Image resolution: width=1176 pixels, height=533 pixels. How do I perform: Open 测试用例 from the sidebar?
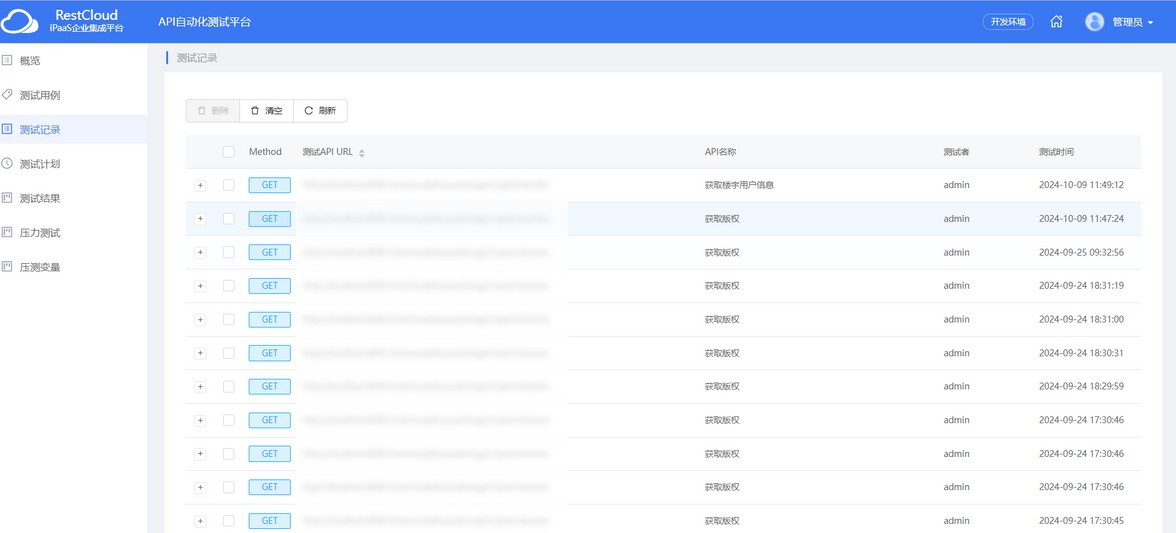tap(40, 95)
